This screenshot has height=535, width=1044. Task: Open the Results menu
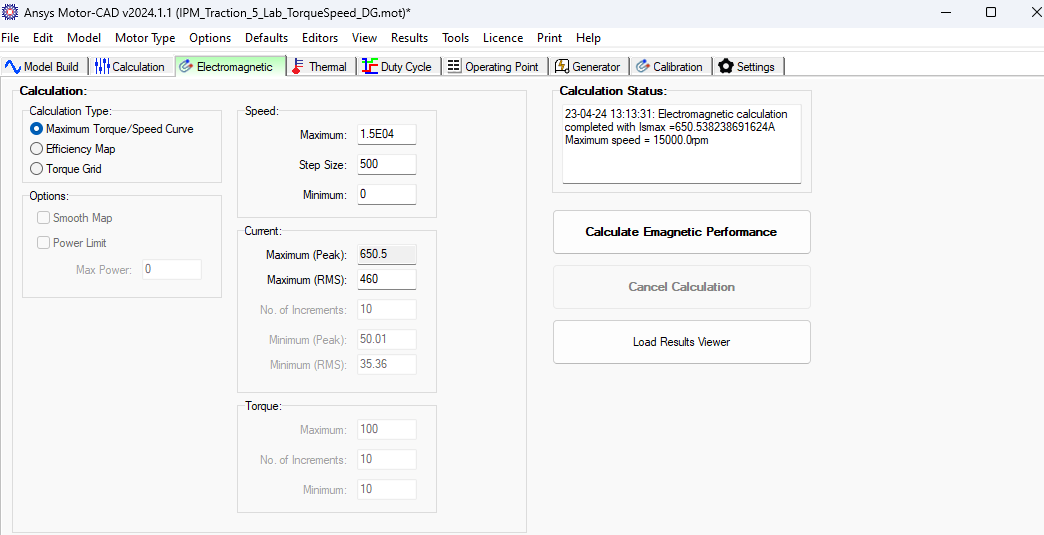409,38
